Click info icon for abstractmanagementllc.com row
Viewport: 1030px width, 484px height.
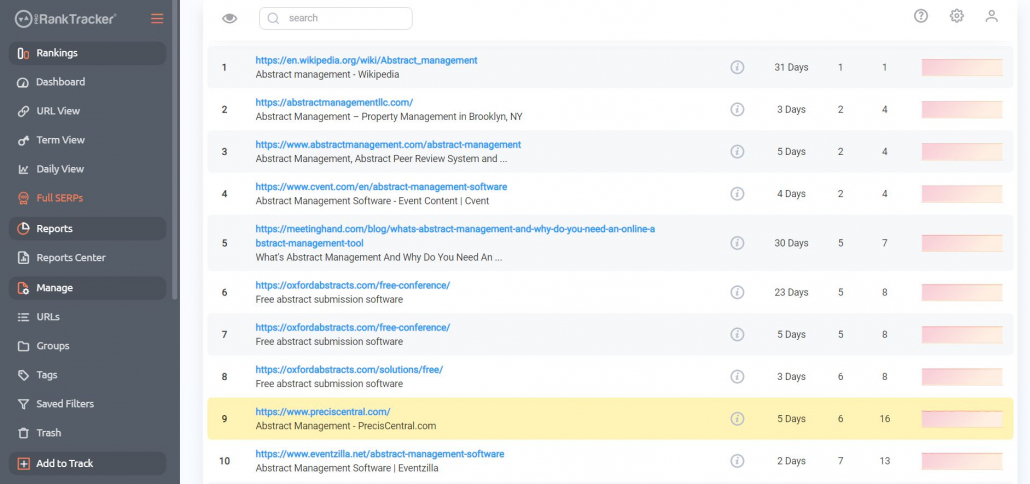pos(737,110)
